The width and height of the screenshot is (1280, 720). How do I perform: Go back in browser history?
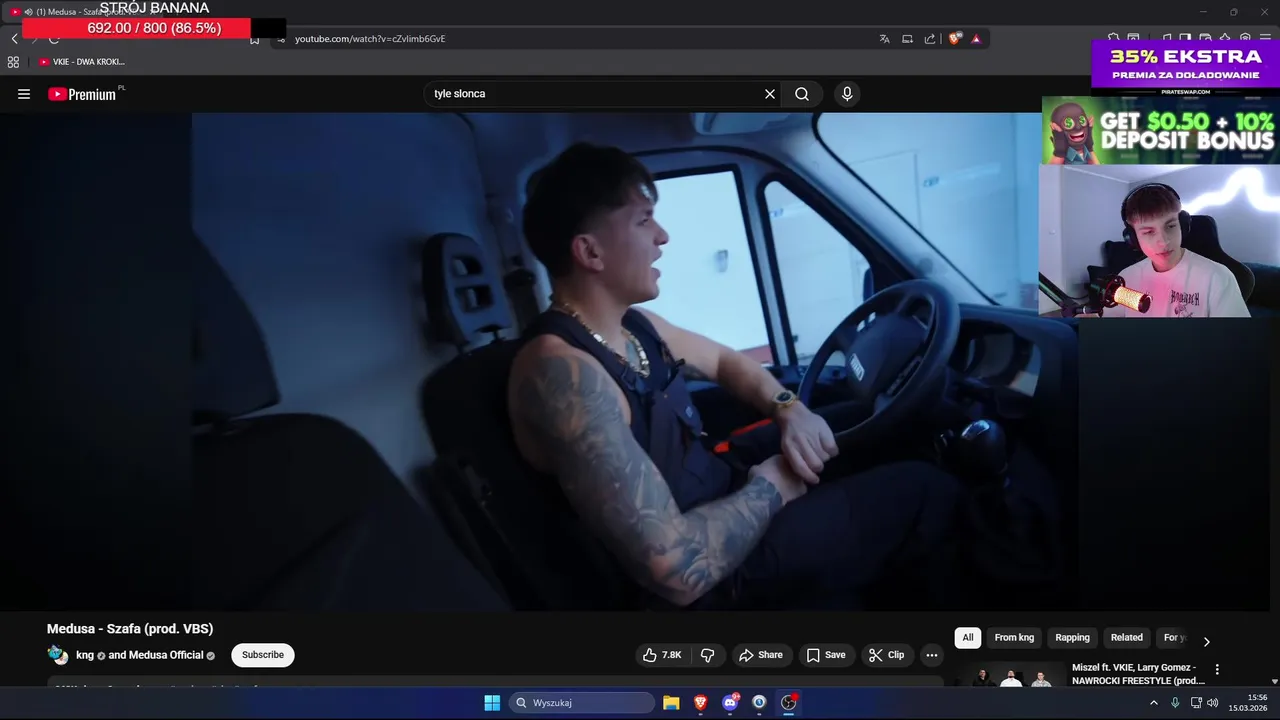pos(14,39)
